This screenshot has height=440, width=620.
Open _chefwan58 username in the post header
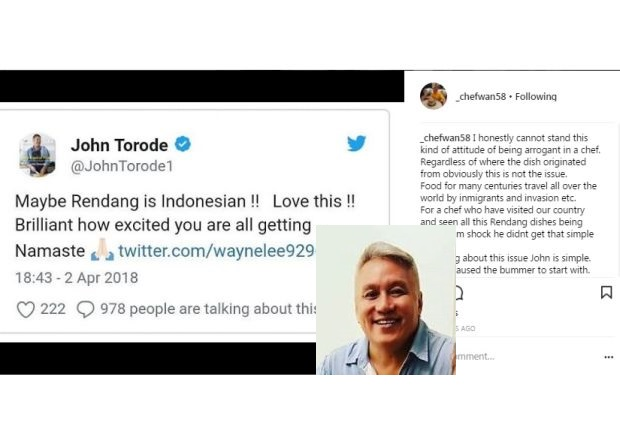coord(480,96)
